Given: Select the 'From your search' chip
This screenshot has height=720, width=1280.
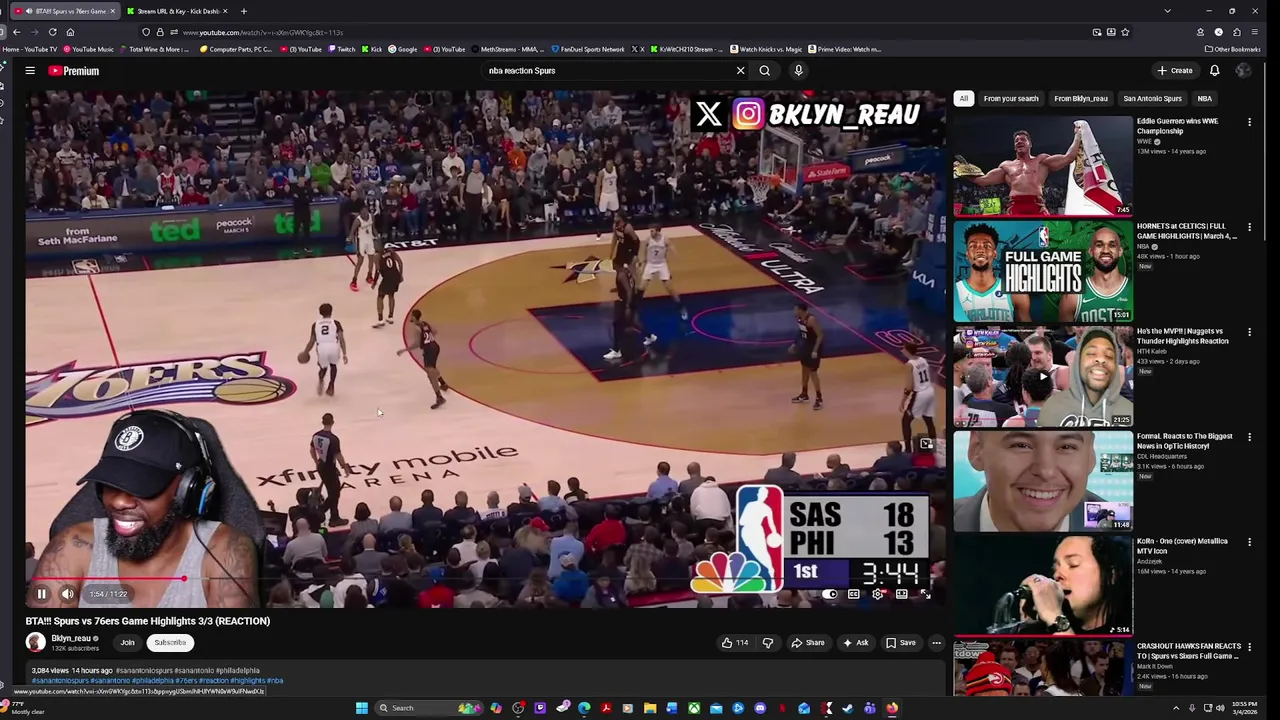Looking at the screenshot, I should (x=1011, y=99).
